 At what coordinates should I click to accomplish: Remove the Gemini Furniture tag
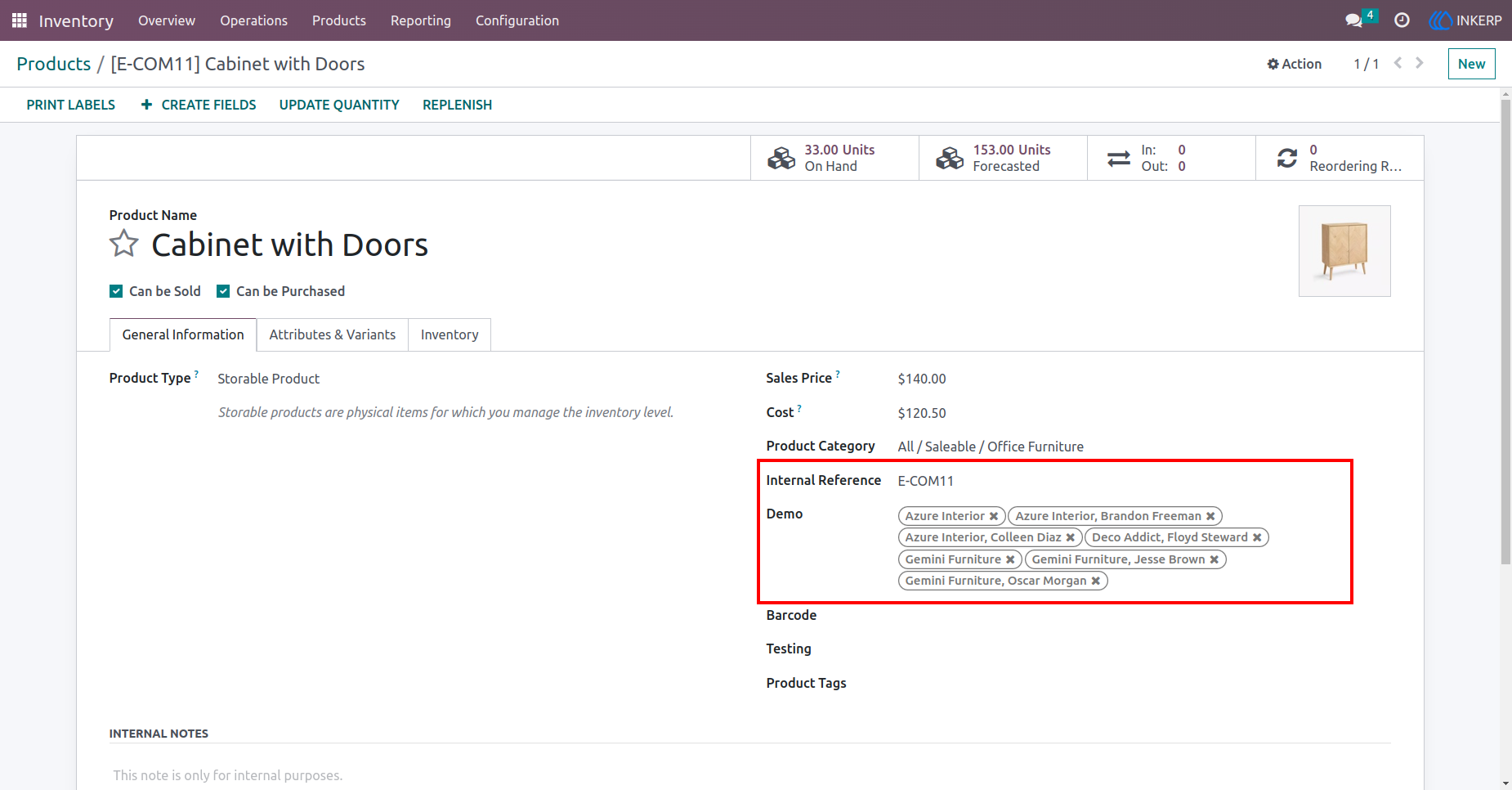[x=1010, y=559]
